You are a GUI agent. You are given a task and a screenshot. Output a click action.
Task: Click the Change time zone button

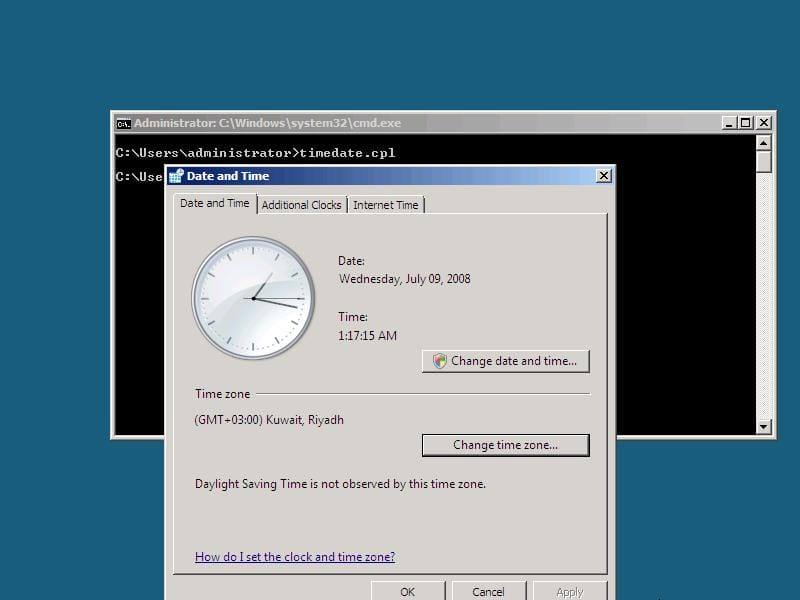tap(505, 445)
